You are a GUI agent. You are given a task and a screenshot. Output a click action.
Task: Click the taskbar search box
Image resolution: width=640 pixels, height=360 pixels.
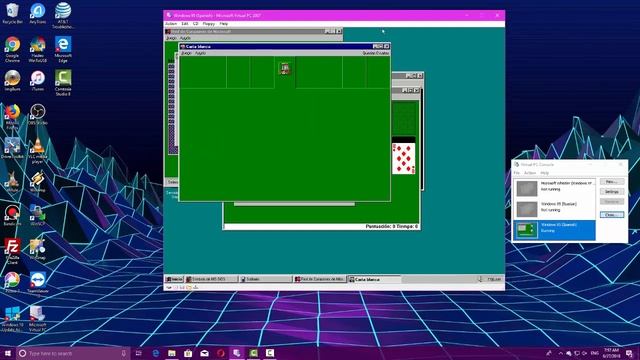(x=73, y=353)
